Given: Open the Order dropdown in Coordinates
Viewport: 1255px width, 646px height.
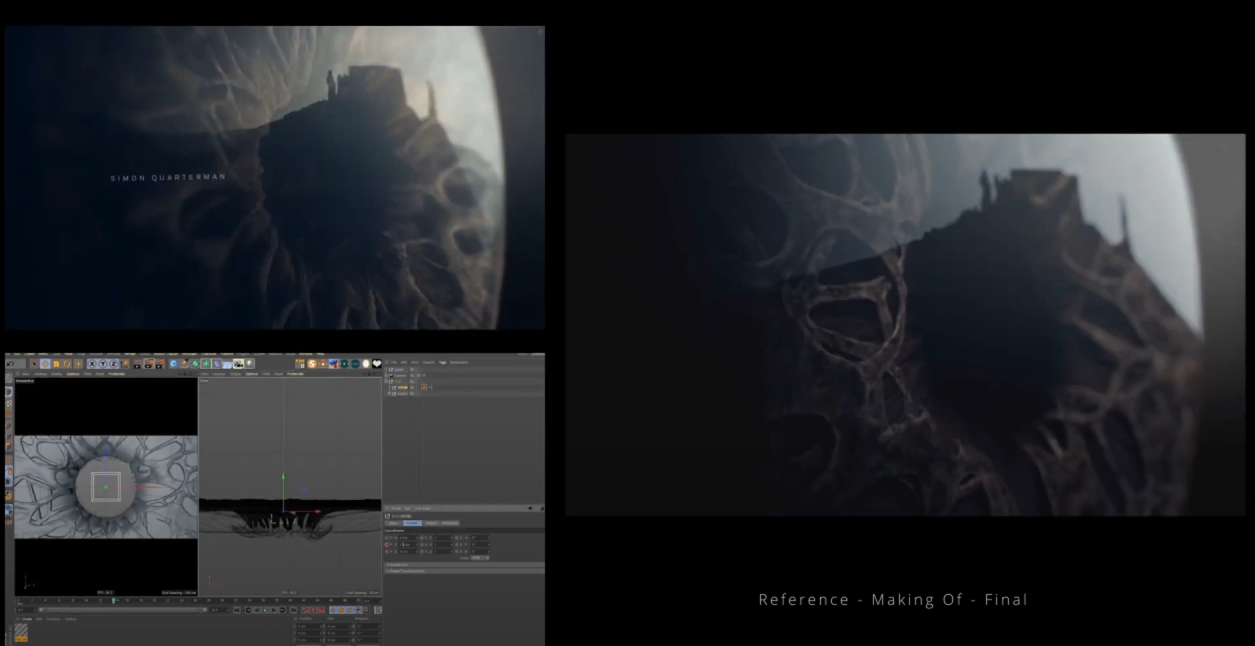Looking at the screenshot, I should [480, 558].
